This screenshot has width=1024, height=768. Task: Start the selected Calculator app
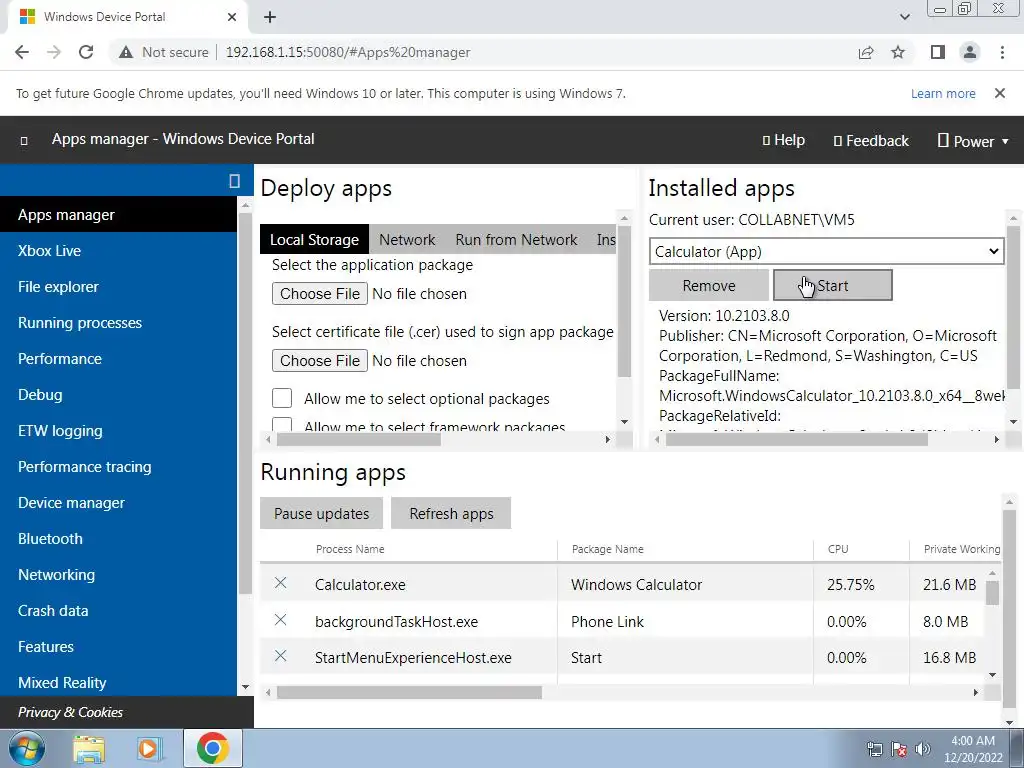(x=833, y=285)
